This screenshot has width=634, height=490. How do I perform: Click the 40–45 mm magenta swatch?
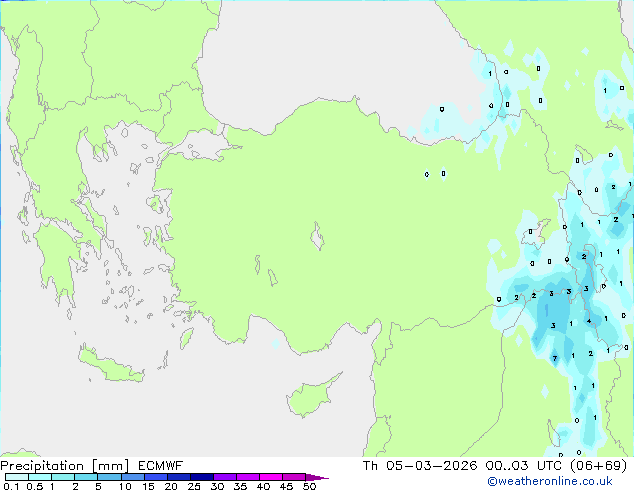(x=271, y=477)
